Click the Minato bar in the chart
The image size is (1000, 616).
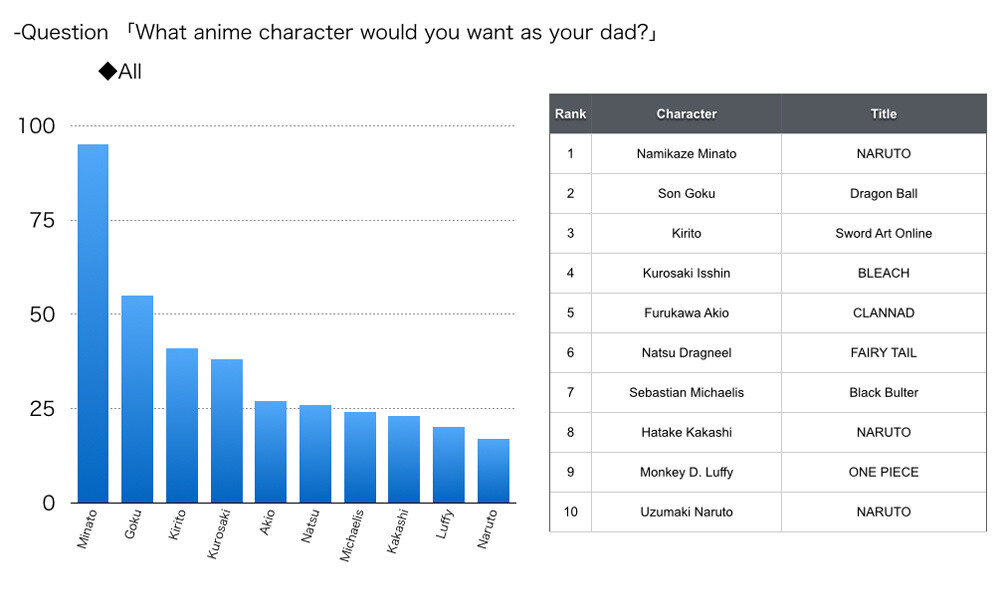tap(93, 324)
